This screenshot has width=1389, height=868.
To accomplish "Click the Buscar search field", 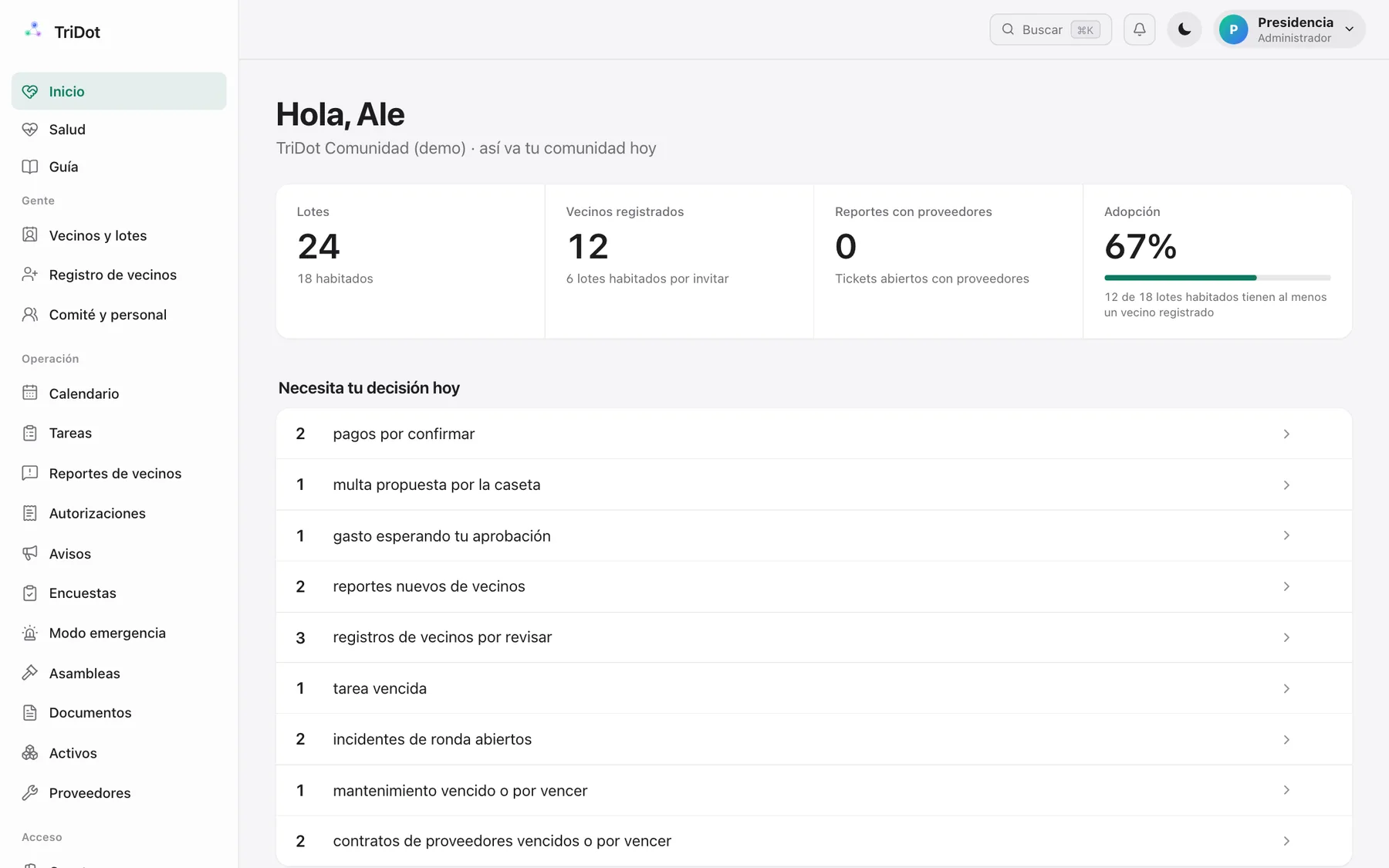I will pos(1050,29).
